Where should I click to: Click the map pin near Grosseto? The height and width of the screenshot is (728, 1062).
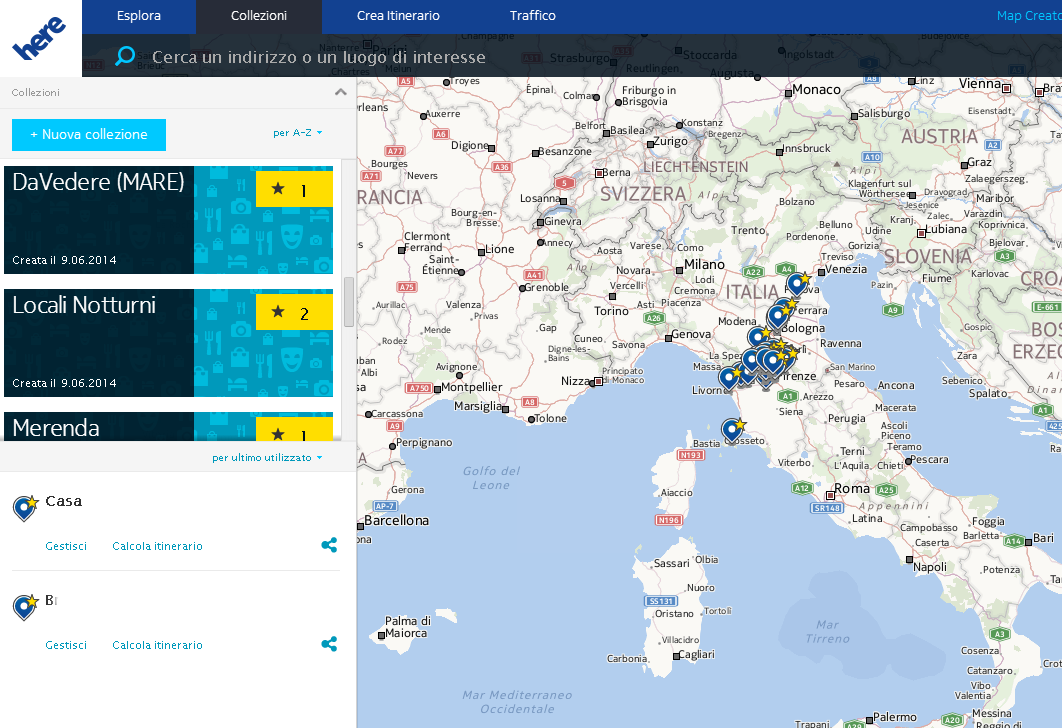[x=731, y=430]
